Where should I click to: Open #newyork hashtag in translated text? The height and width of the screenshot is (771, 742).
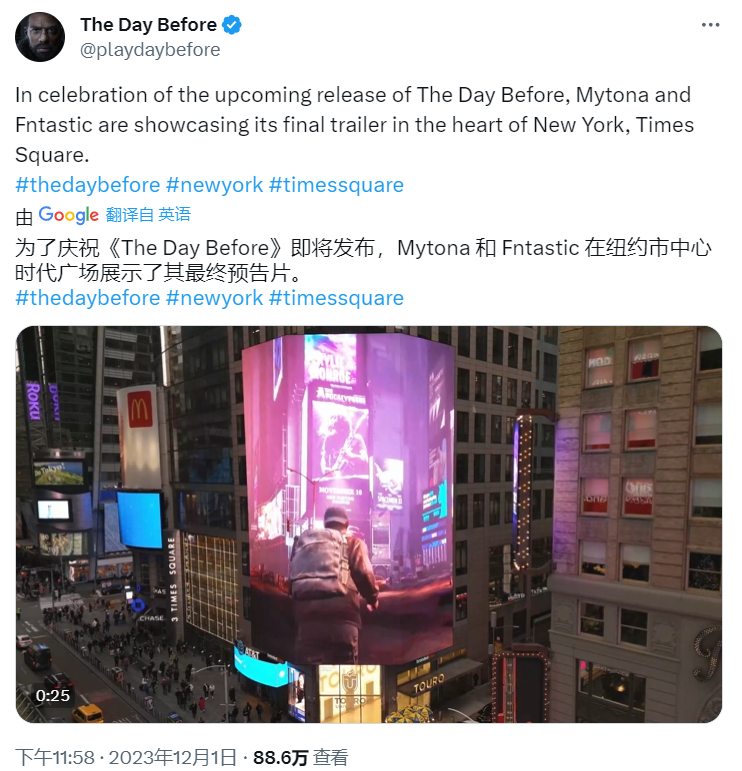tap(214, 298)
